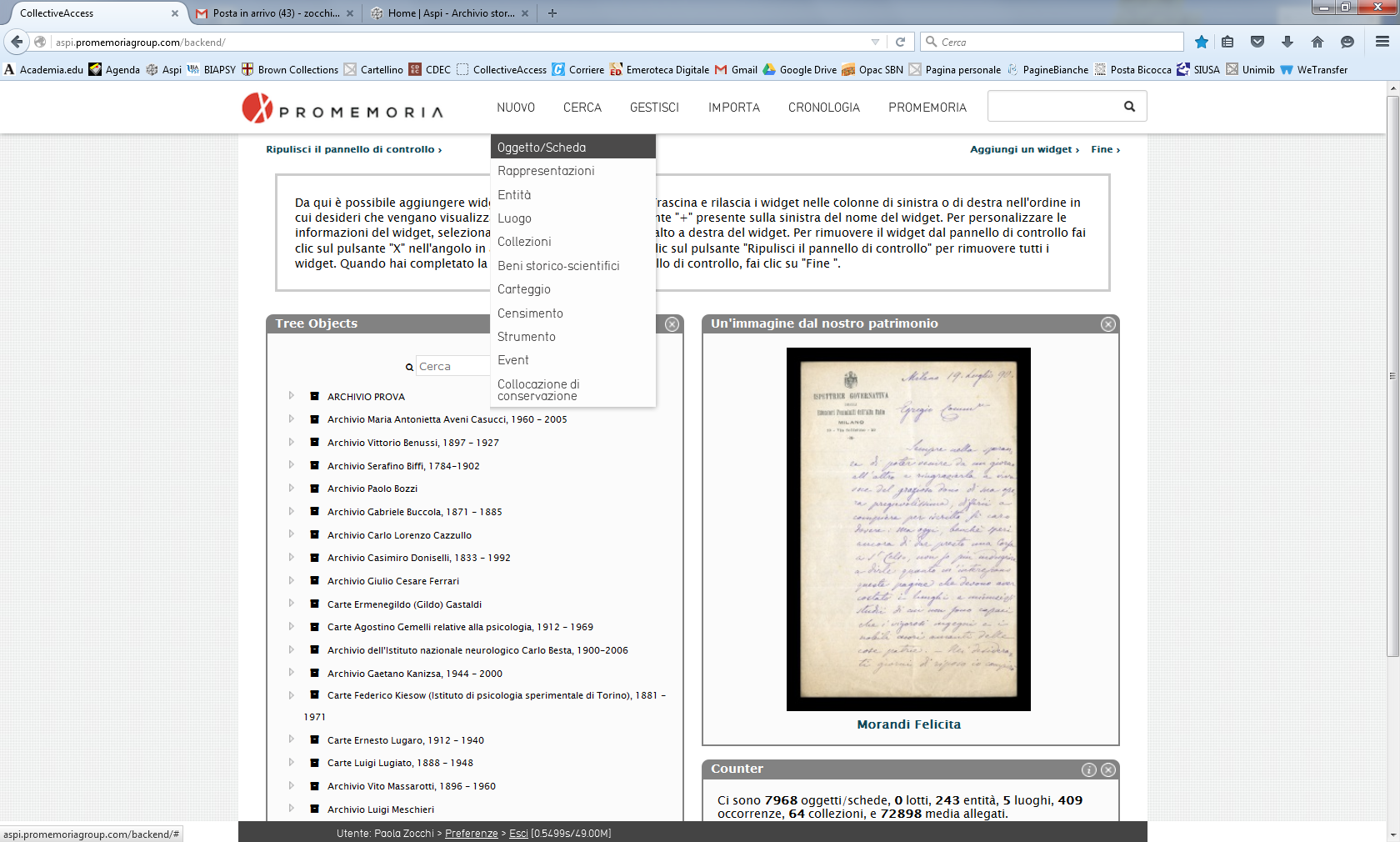The height and width of the screenshot is (842, 1400).
Task: Open the Counter widget info icon
Action: [x=1089, y=769]
